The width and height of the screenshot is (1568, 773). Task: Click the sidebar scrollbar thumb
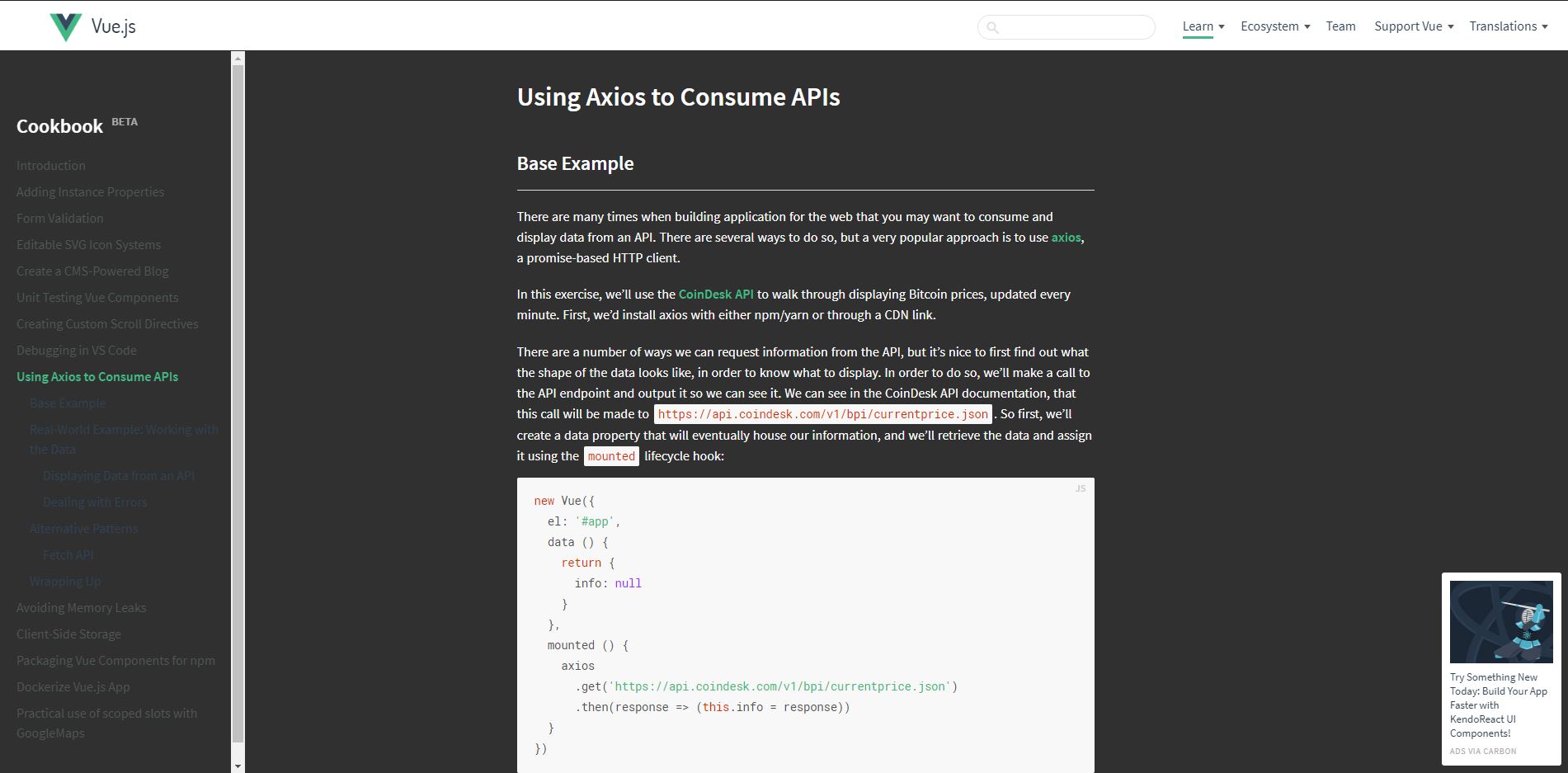238,404
